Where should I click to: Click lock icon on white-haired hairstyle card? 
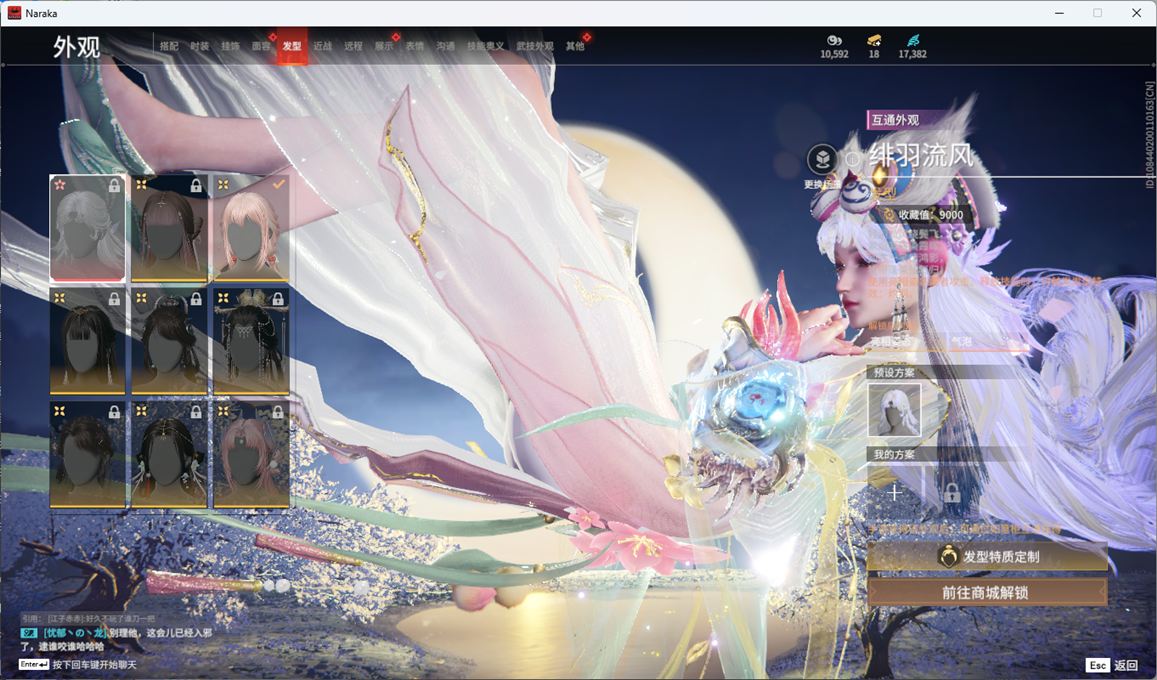[x=114, y=186]
